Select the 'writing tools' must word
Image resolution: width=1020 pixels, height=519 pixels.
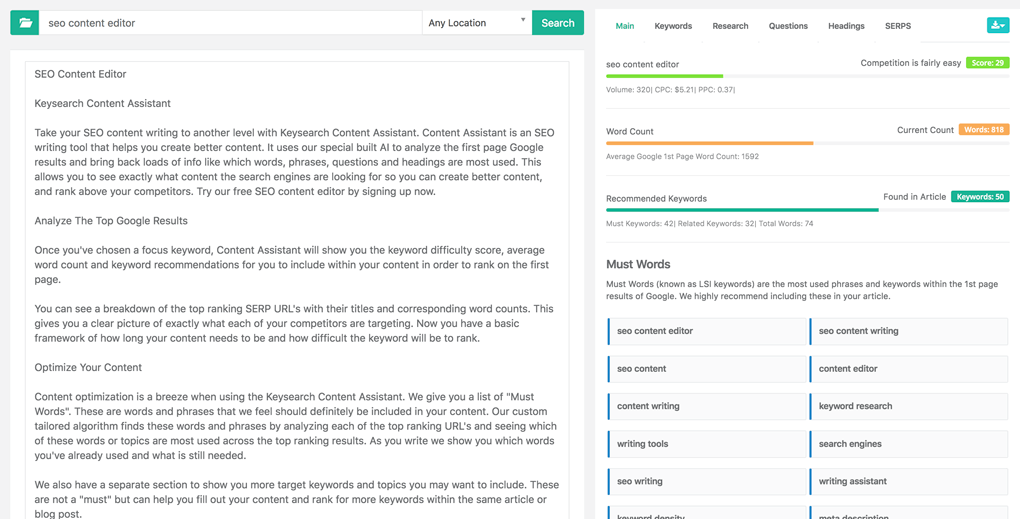coord(706,444)
